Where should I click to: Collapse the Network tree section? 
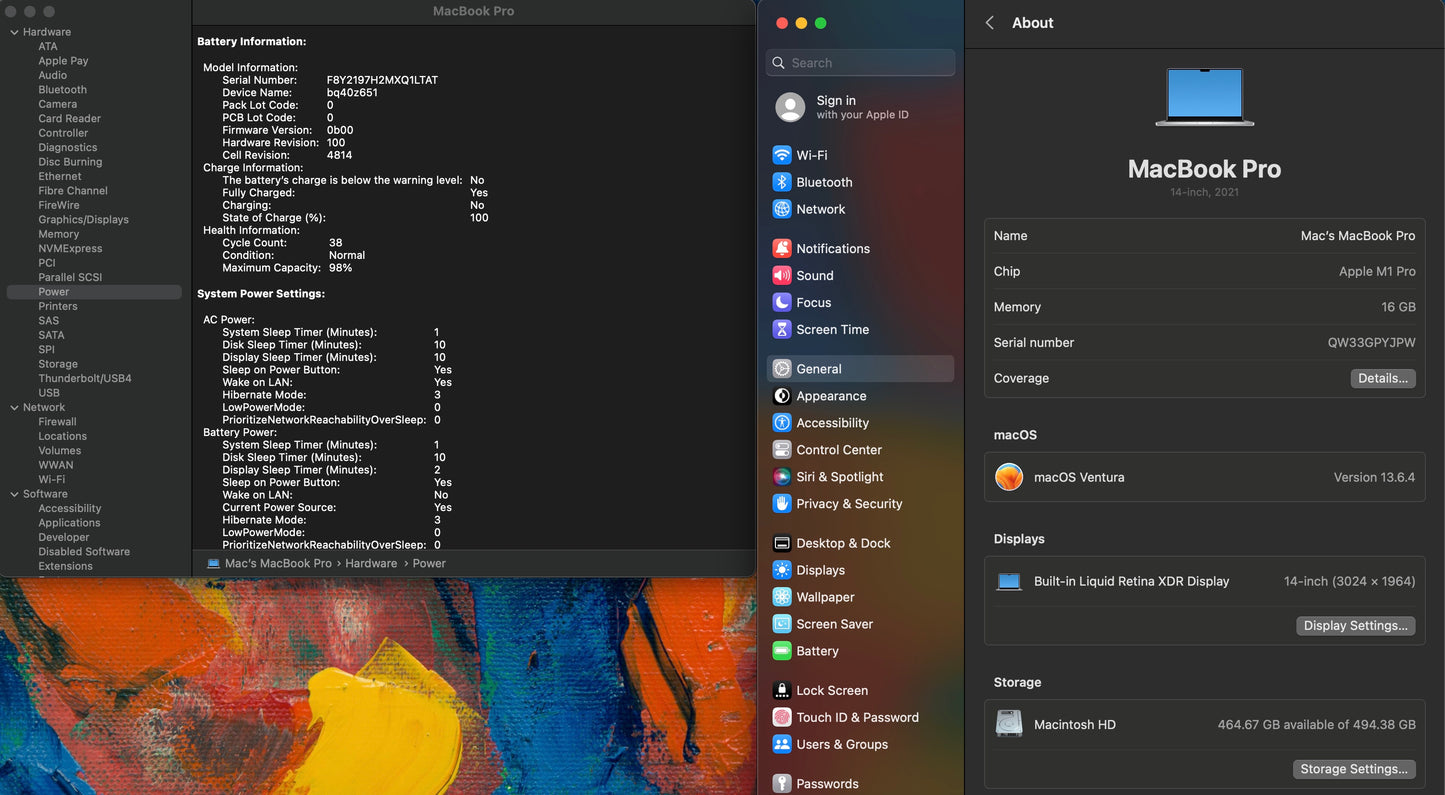pos(14,407)
